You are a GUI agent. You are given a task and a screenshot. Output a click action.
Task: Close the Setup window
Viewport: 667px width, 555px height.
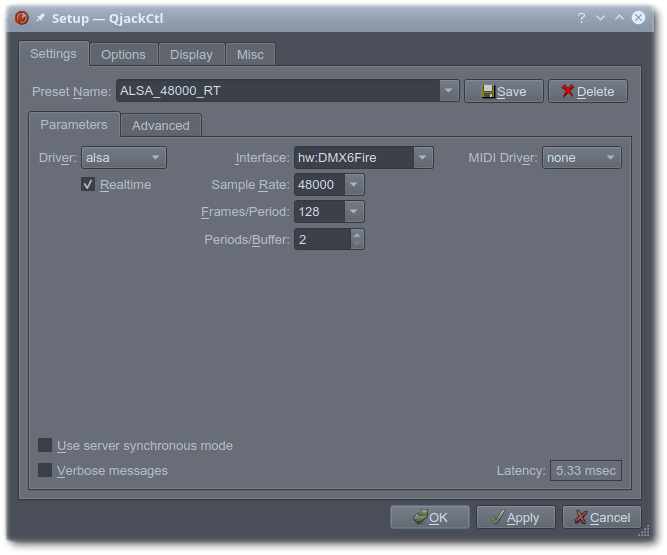(638, 17)
